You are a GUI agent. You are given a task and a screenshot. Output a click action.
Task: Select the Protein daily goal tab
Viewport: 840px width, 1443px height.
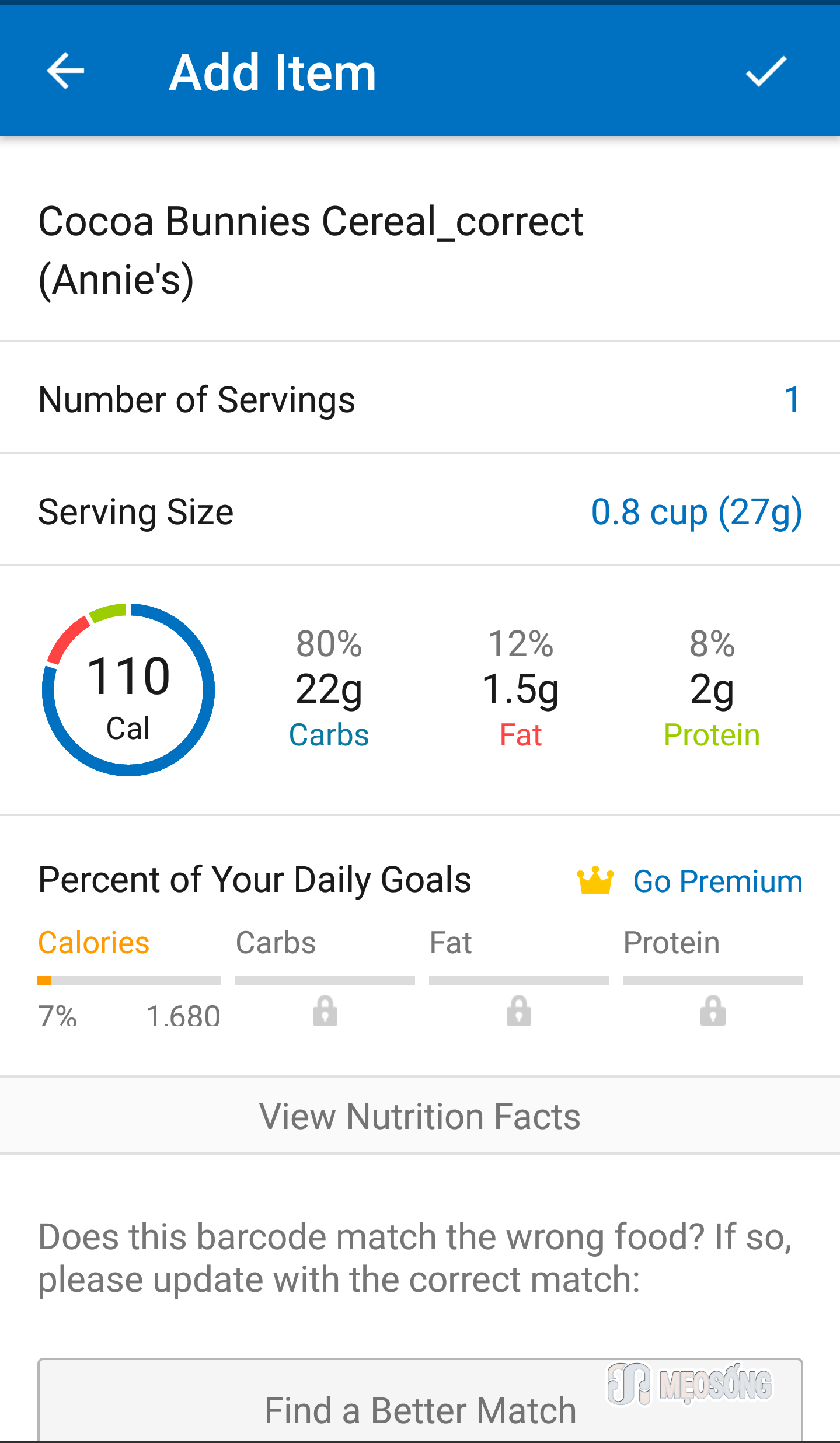671,943
